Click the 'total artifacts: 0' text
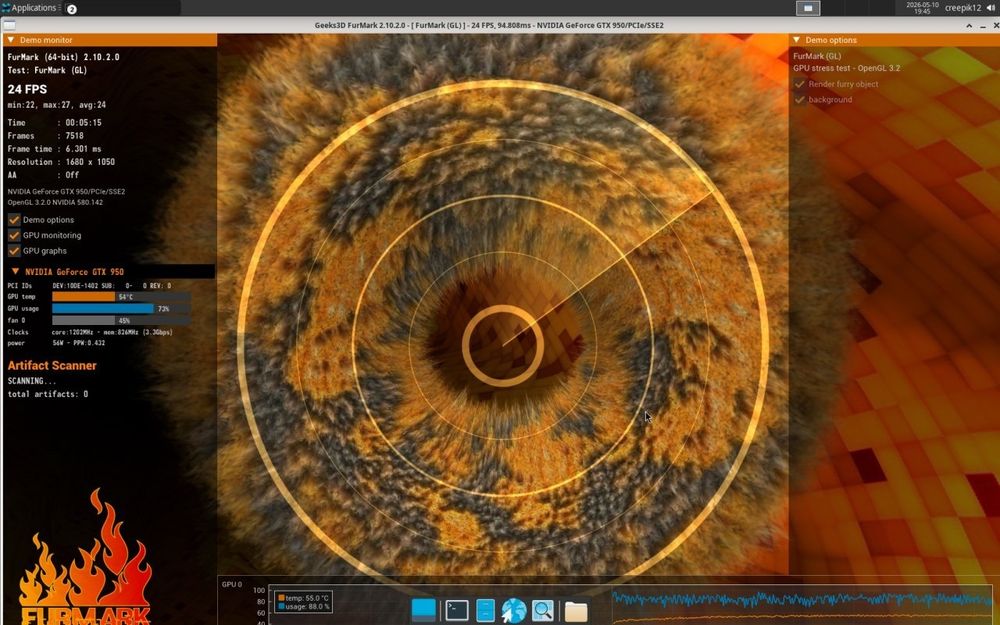Screen dimensions: 1000x625 tap(48, 394)
